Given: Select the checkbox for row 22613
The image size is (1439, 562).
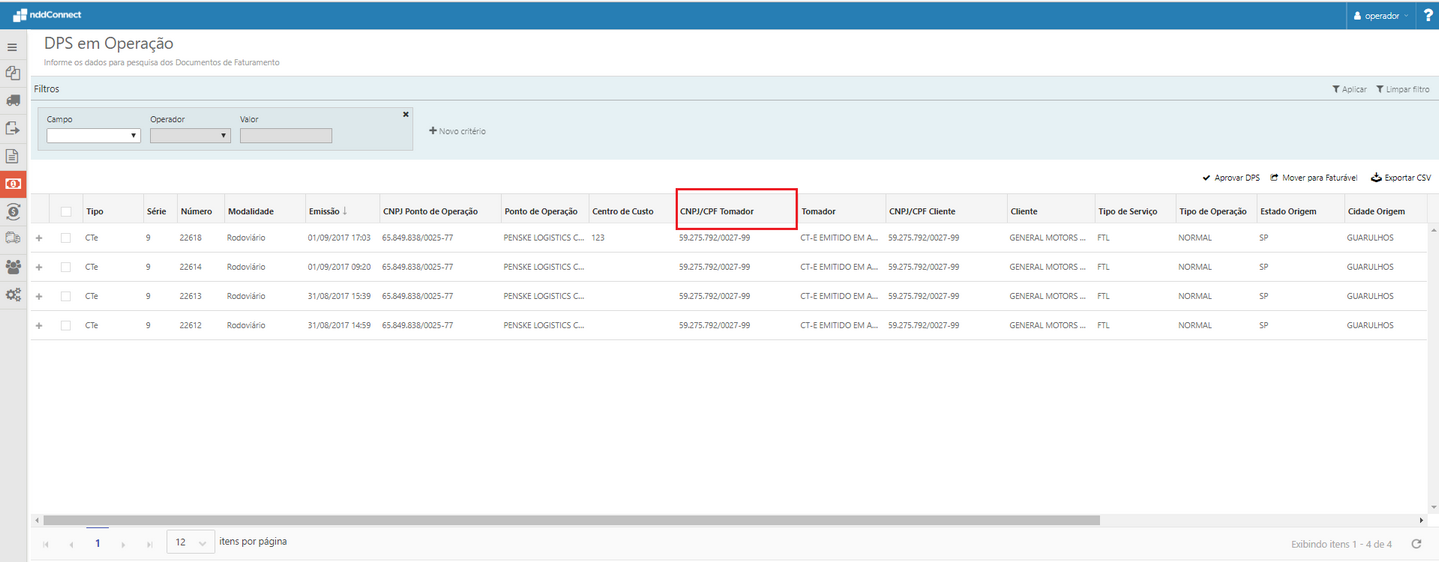Looking at the screenshot, I should pyautogui.click(x=66, y=296).
